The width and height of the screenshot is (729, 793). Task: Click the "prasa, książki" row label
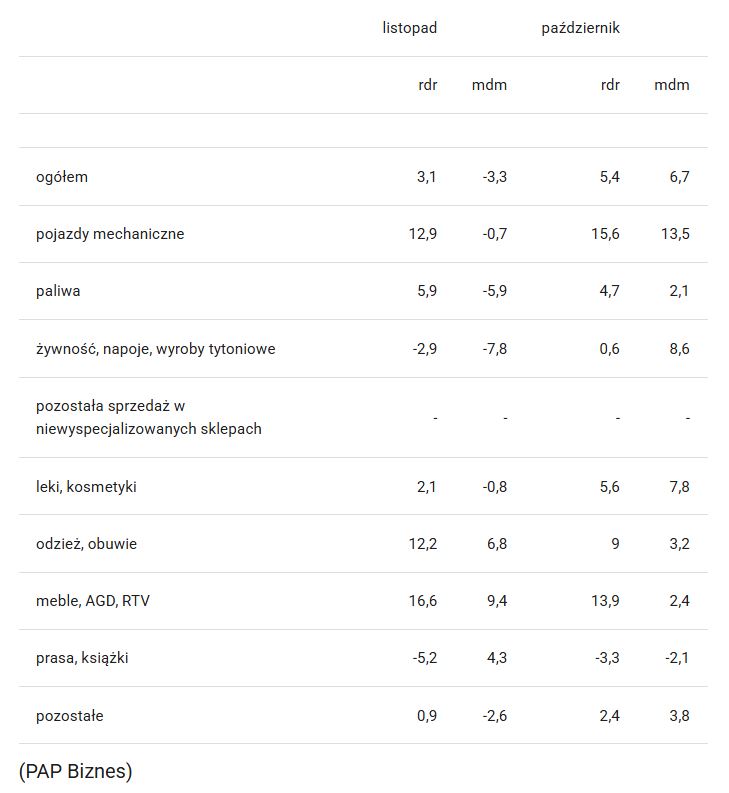point(82,658)
